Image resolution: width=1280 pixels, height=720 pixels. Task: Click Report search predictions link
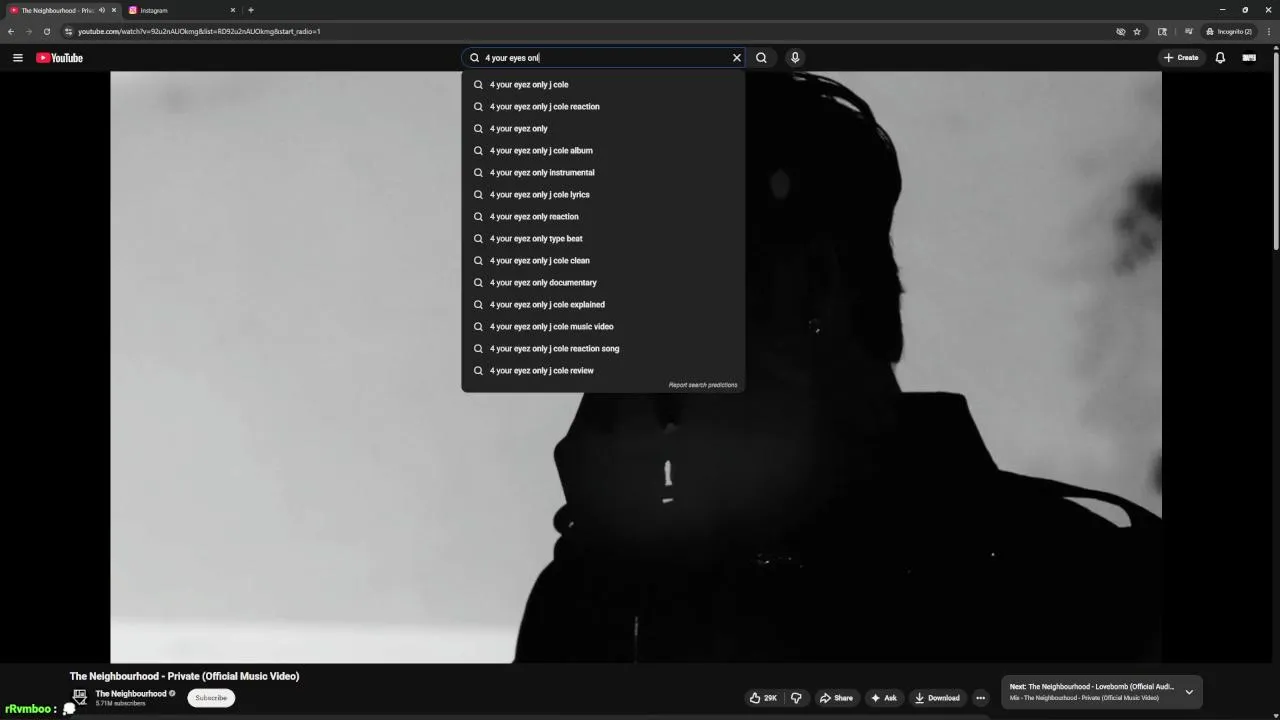[x=703, y=385]
